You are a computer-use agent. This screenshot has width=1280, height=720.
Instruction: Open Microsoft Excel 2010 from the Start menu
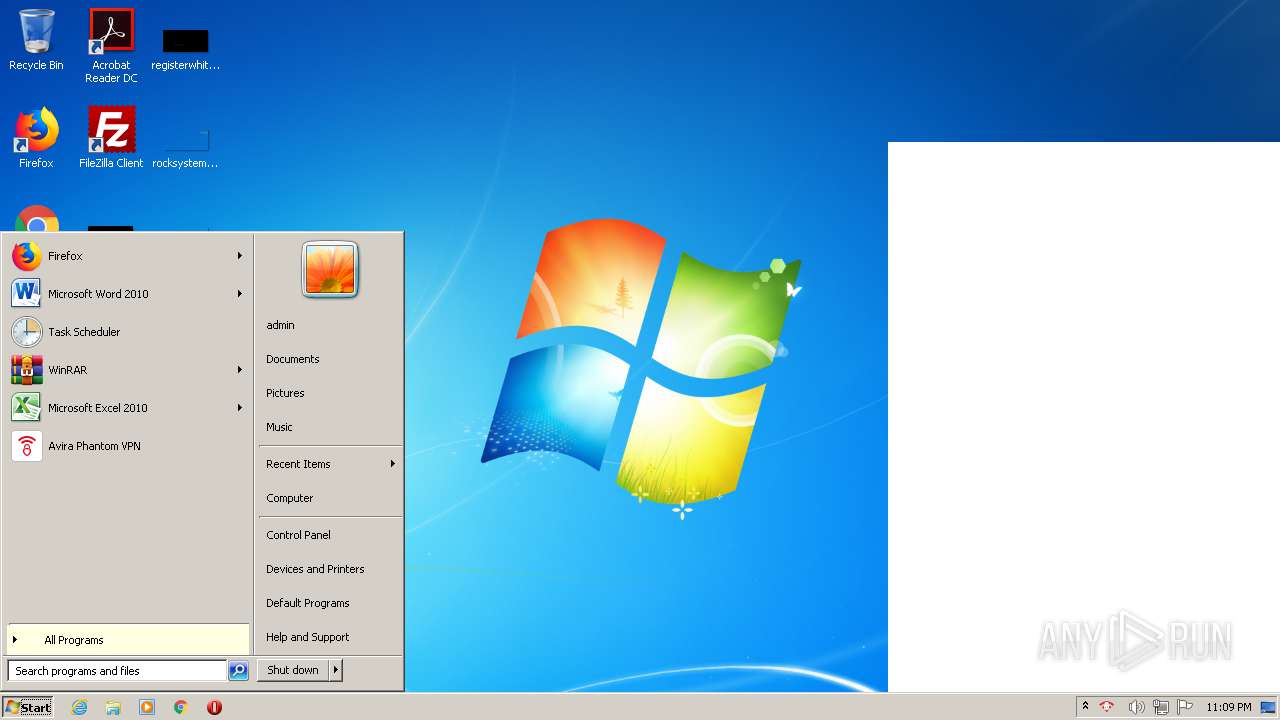click(127, 408)
